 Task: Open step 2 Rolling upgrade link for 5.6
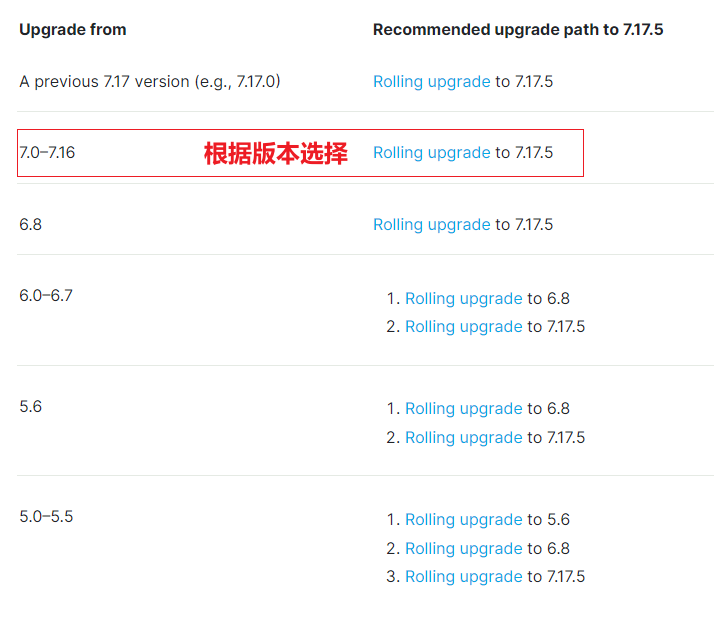463,438
